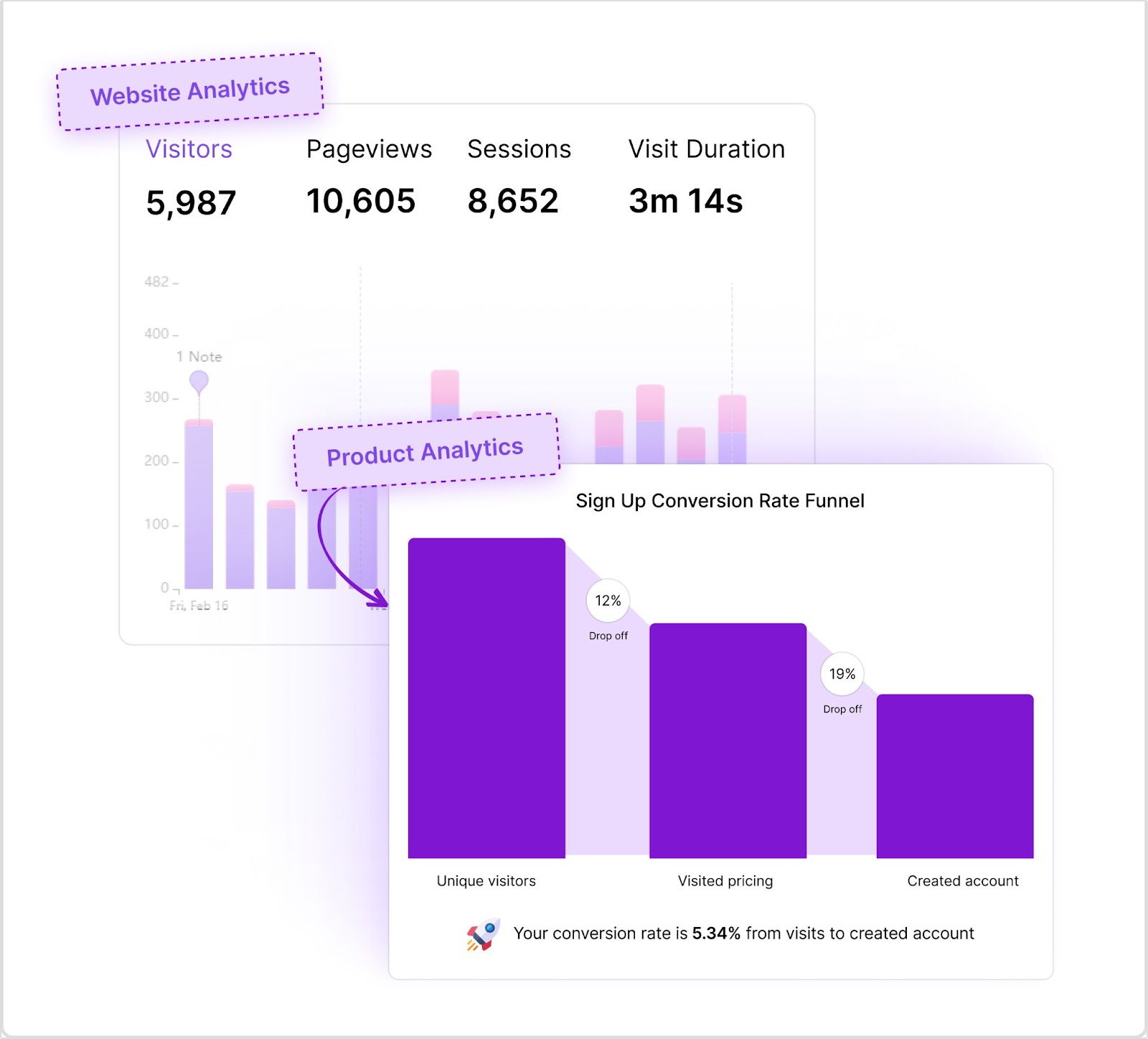Image resolution: width=1148 pixels, height=1039 pixels.
Task: Click the Visited pricing label
Action: (725, 881)
